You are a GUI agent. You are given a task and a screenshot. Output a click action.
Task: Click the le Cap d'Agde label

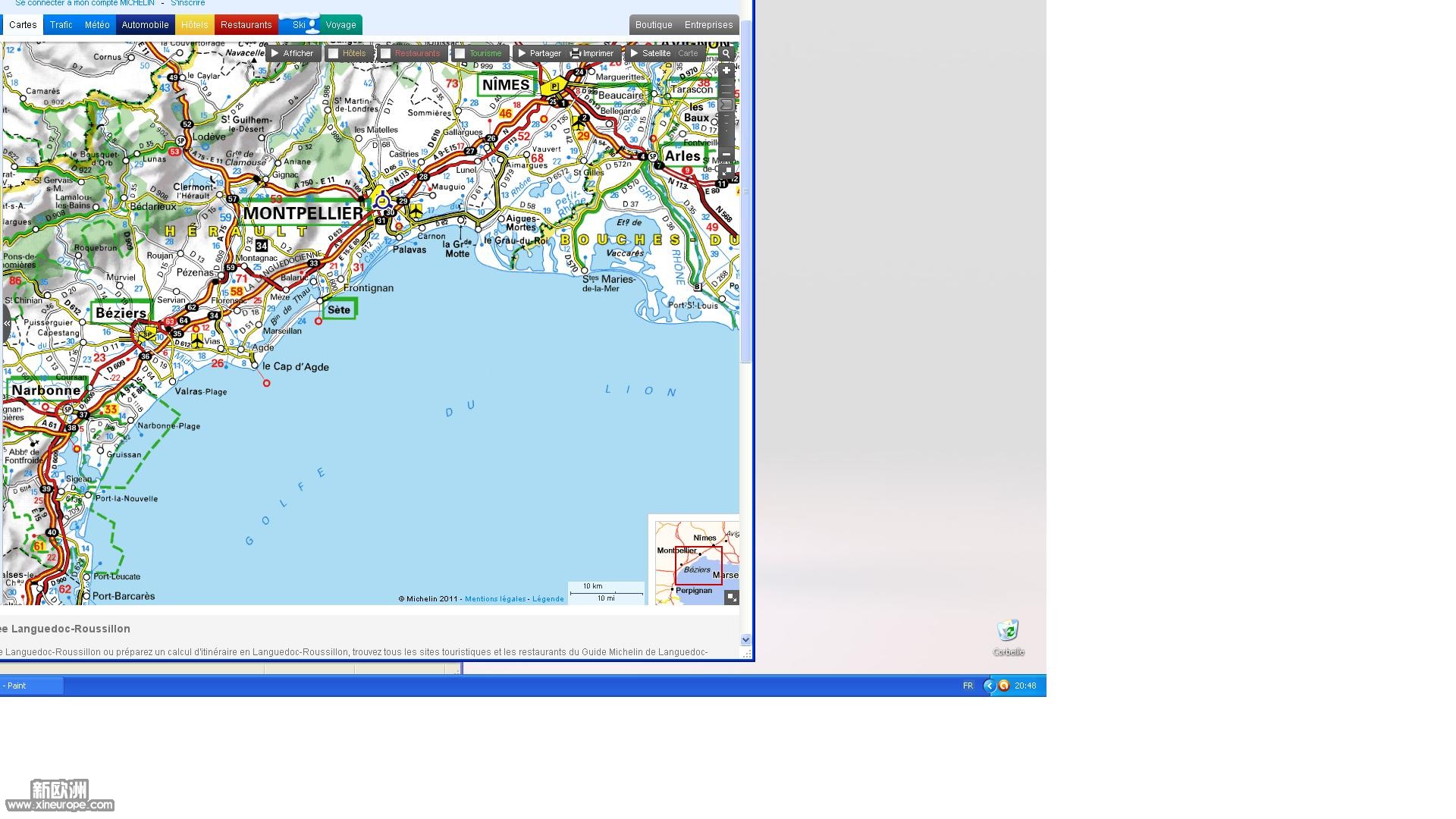tap(296, 367)
